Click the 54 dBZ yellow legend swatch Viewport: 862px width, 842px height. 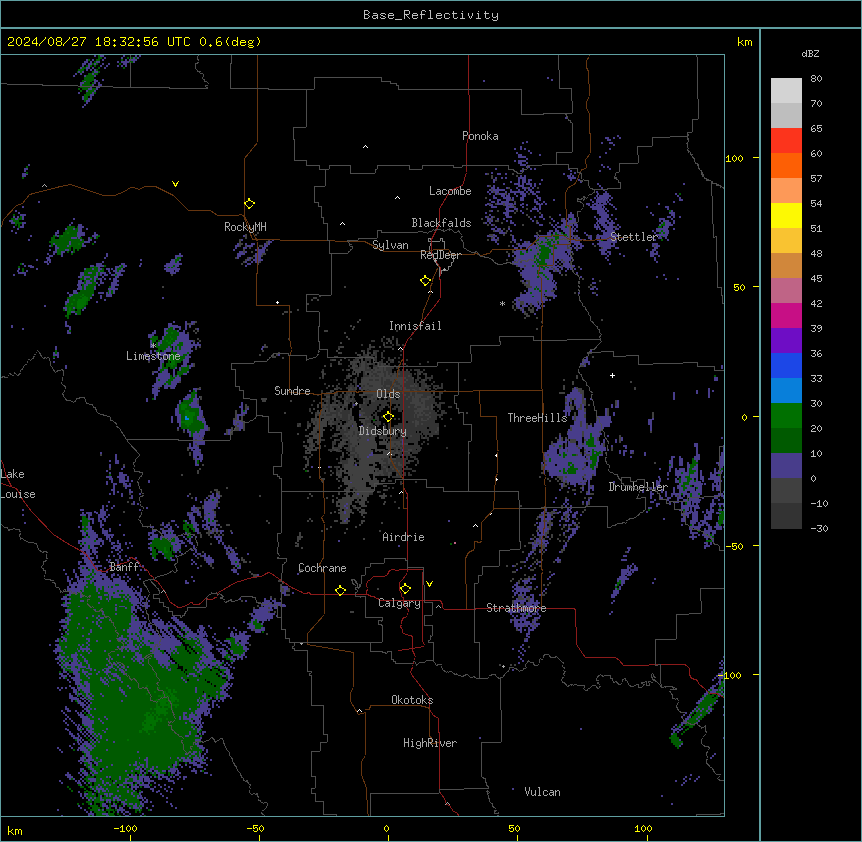tap(786, 215)
